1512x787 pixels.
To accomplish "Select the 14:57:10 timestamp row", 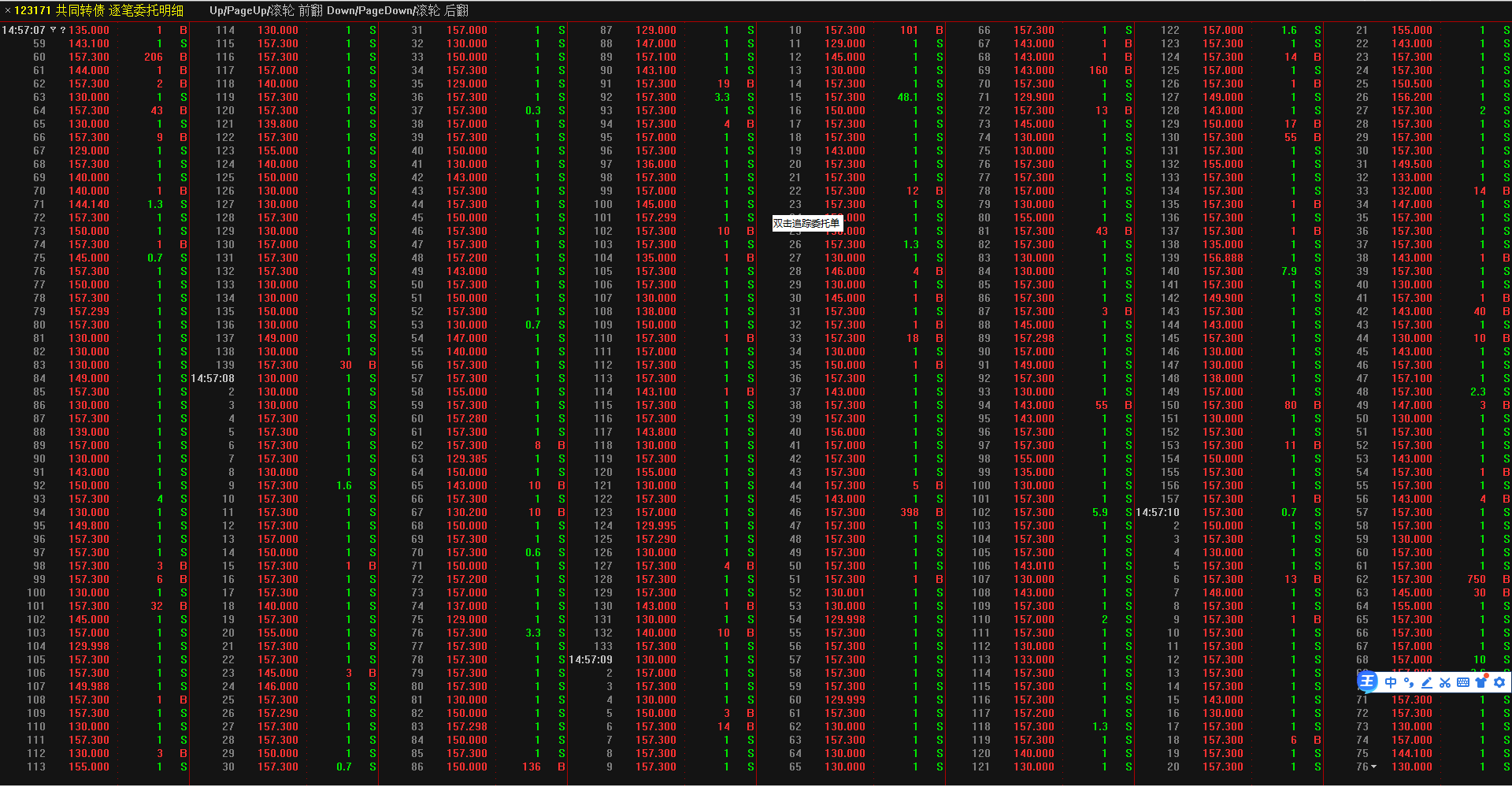I will pos(1158,512).
